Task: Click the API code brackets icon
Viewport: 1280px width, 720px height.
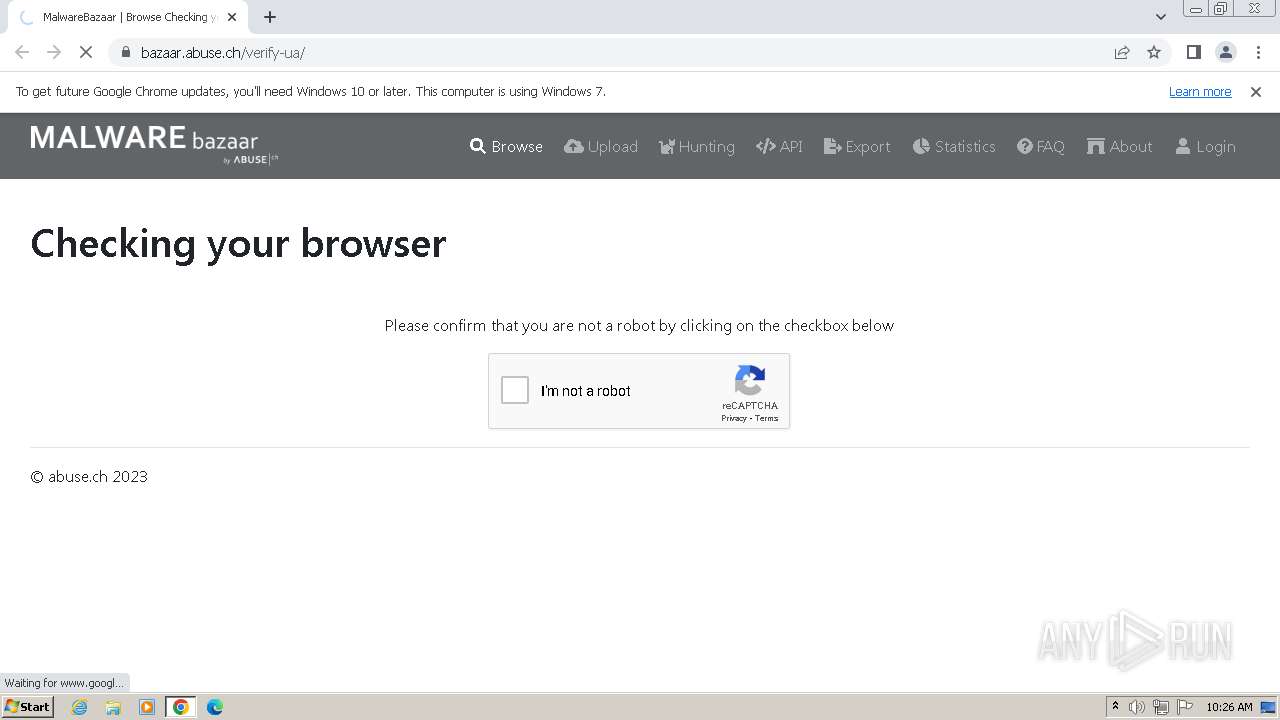Action: click(766, 146)
